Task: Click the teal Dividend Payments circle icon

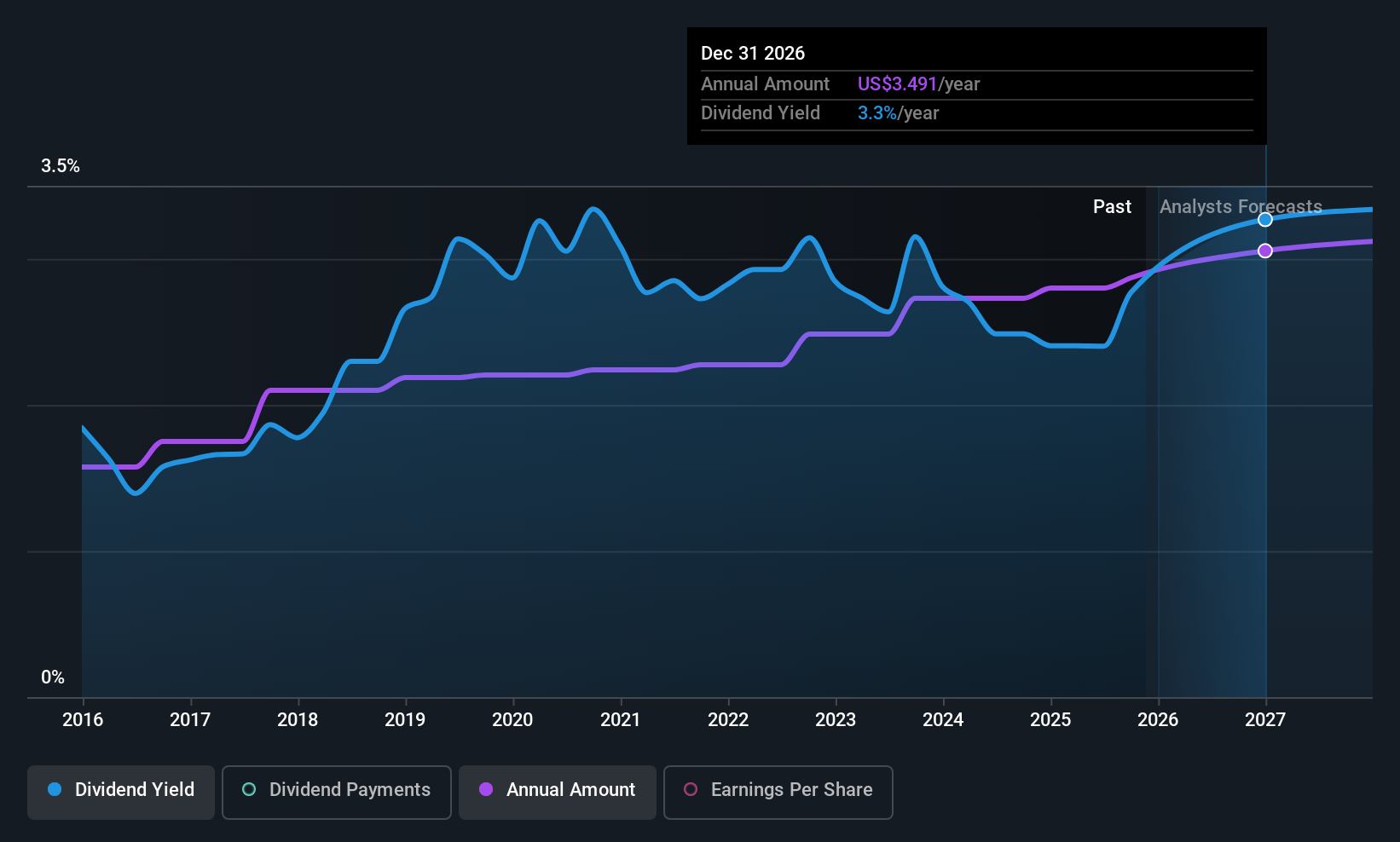Action: tap(248, 790)
